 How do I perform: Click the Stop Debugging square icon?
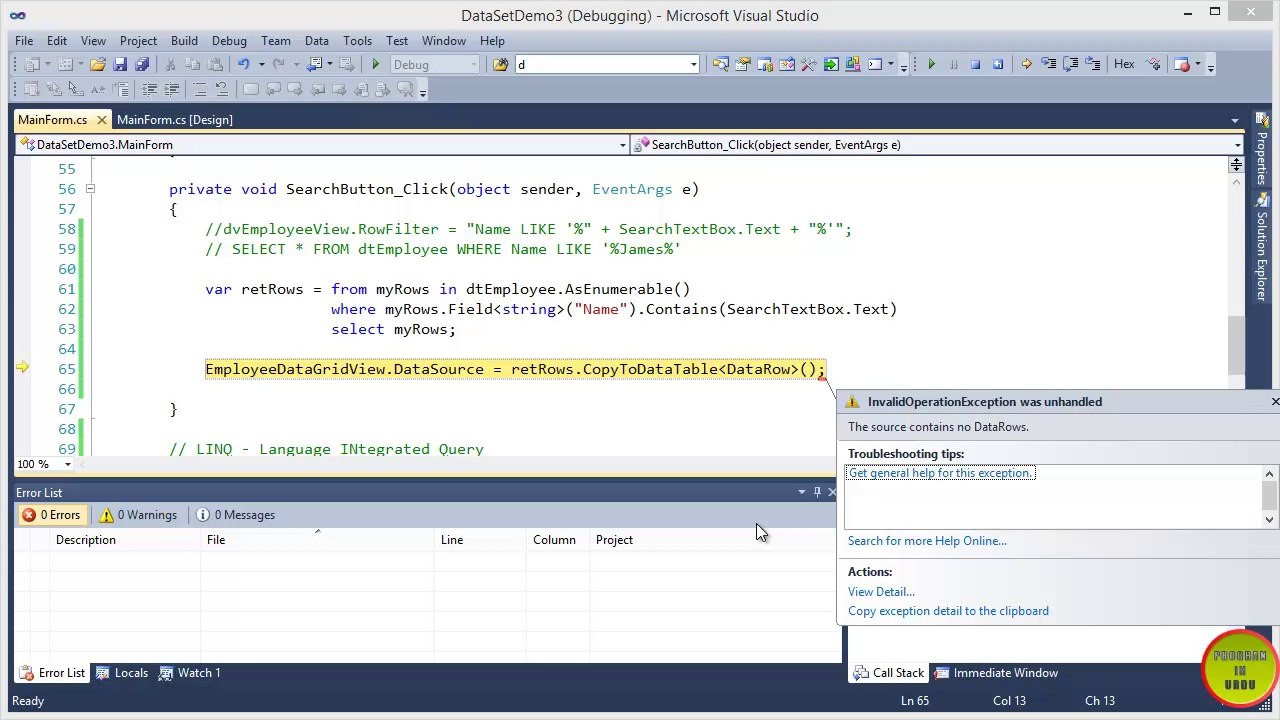[975, 65]
